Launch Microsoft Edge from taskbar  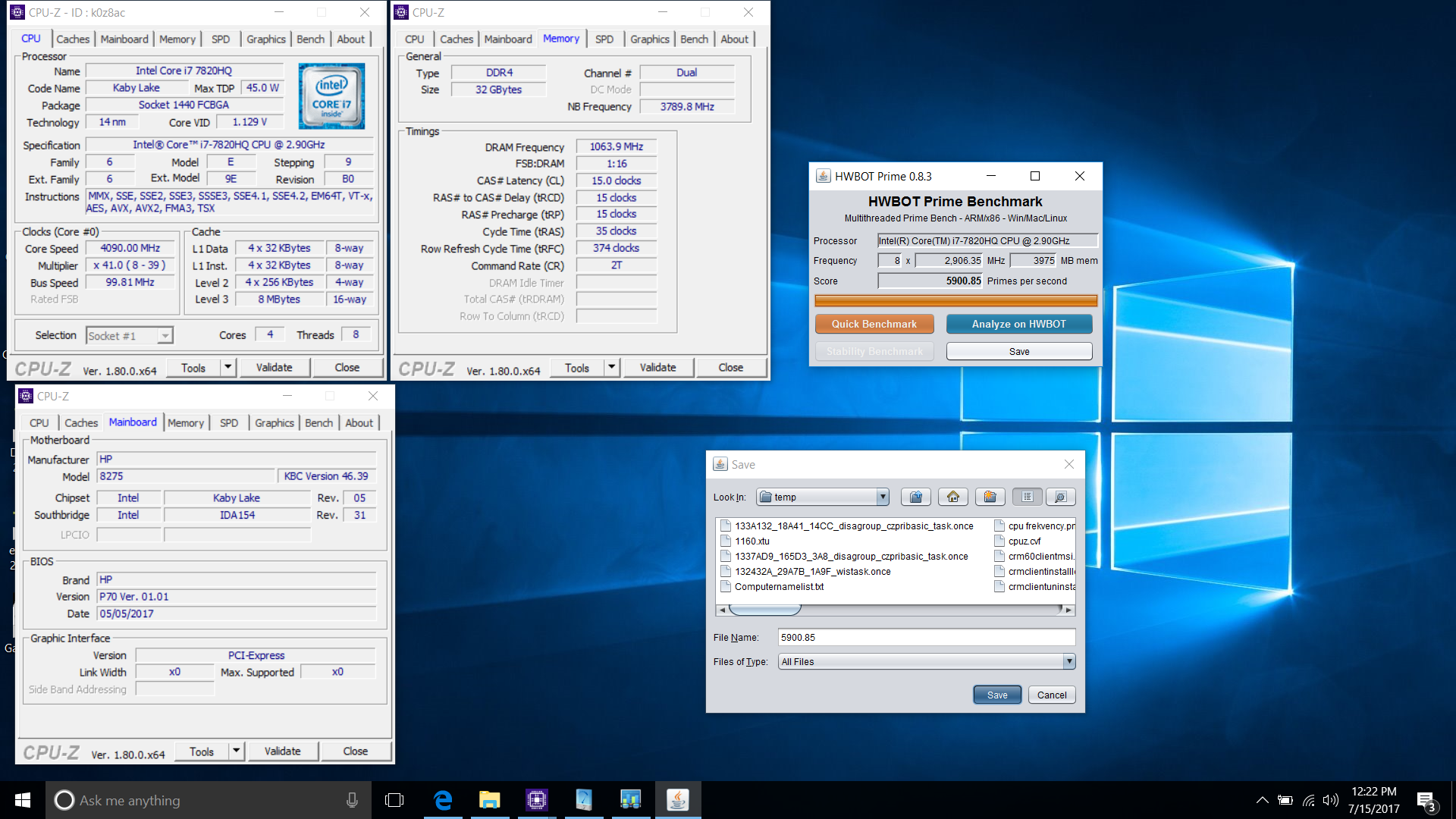point(443,800)
